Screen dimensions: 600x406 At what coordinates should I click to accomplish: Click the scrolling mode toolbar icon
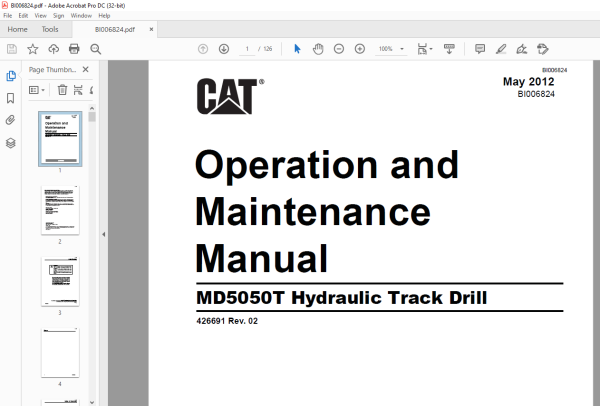pyautogui.click(x=449, y=49)
